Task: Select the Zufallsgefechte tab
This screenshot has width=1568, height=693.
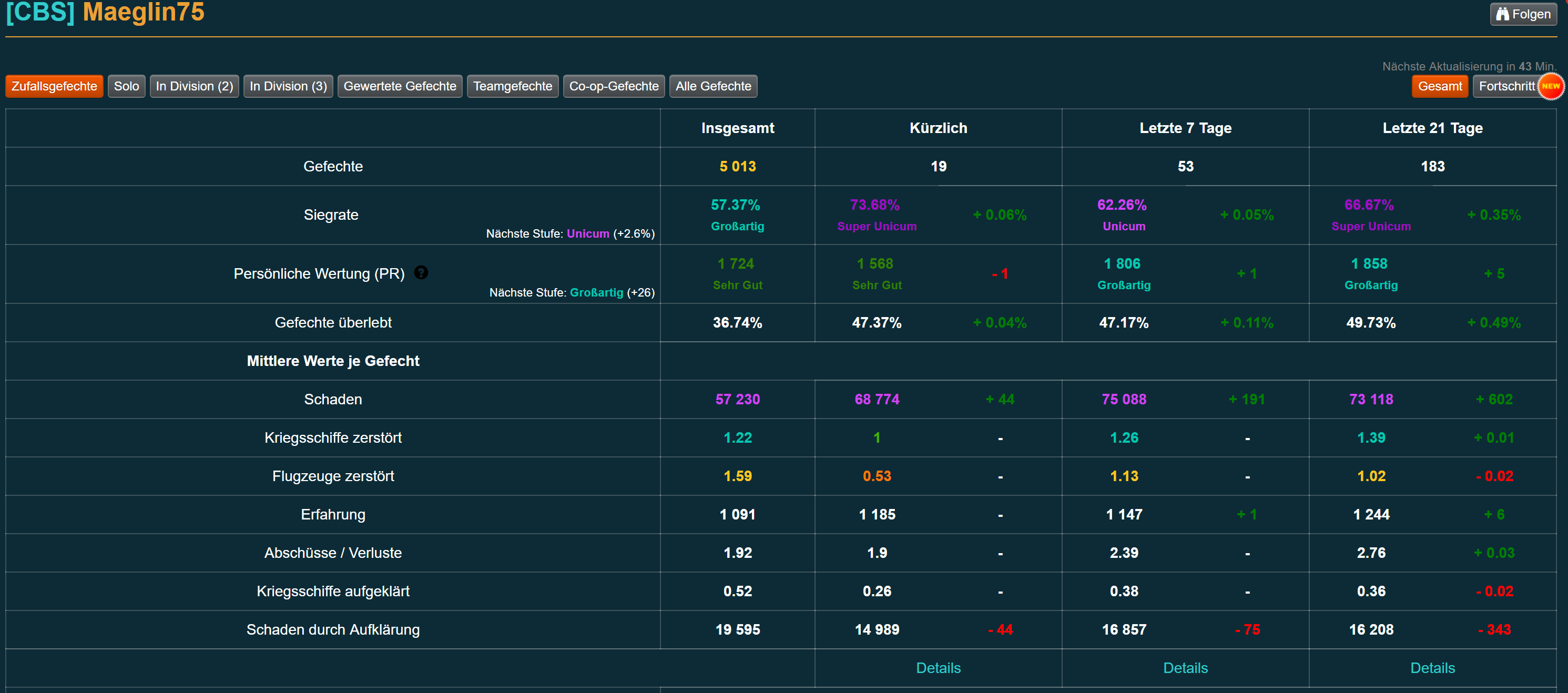Action: click(54, 86)
